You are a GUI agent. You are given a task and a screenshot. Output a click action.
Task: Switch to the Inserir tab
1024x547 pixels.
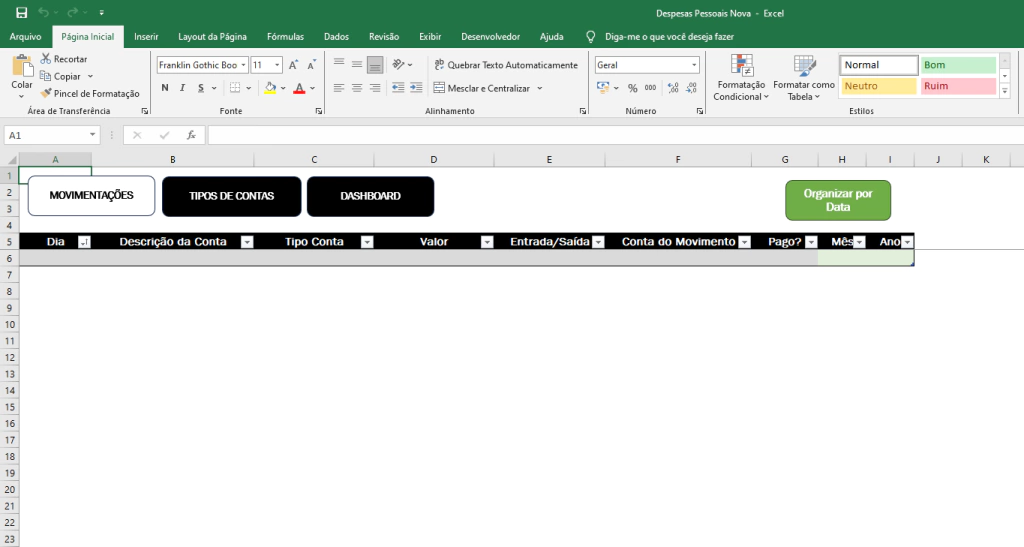146,37
